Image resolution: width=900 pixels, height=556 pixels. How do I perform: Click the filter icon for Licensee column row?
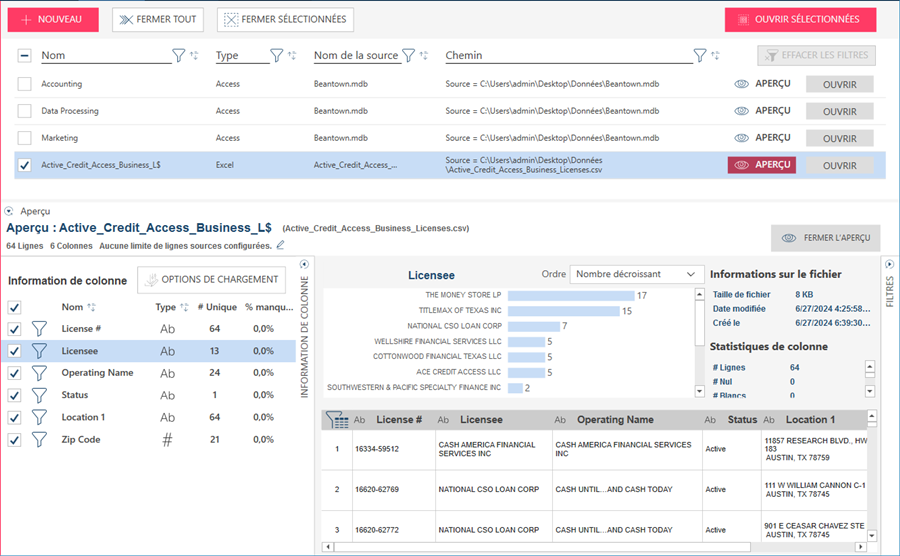pos(40,351)
